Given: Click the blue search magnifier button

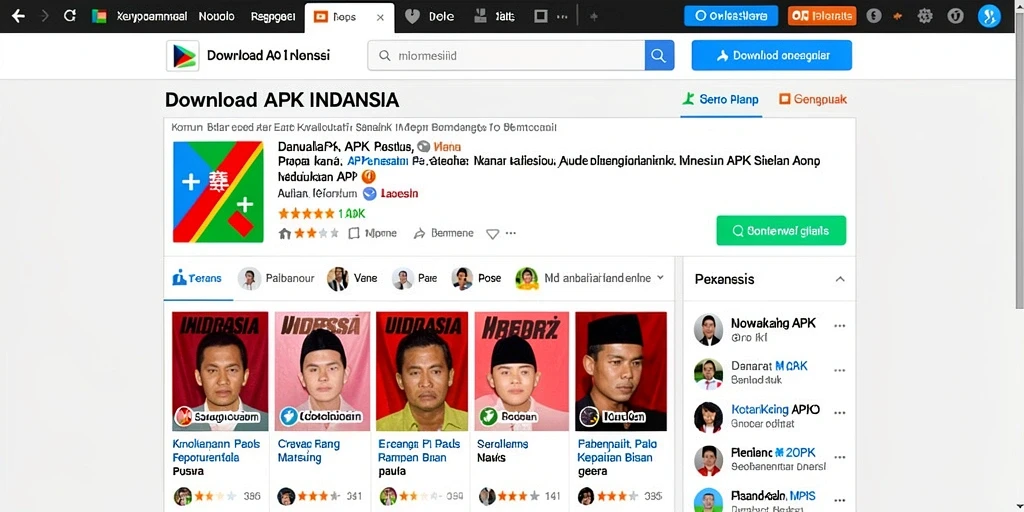Looking at the screenshot, I should click(x=660, y=56).
